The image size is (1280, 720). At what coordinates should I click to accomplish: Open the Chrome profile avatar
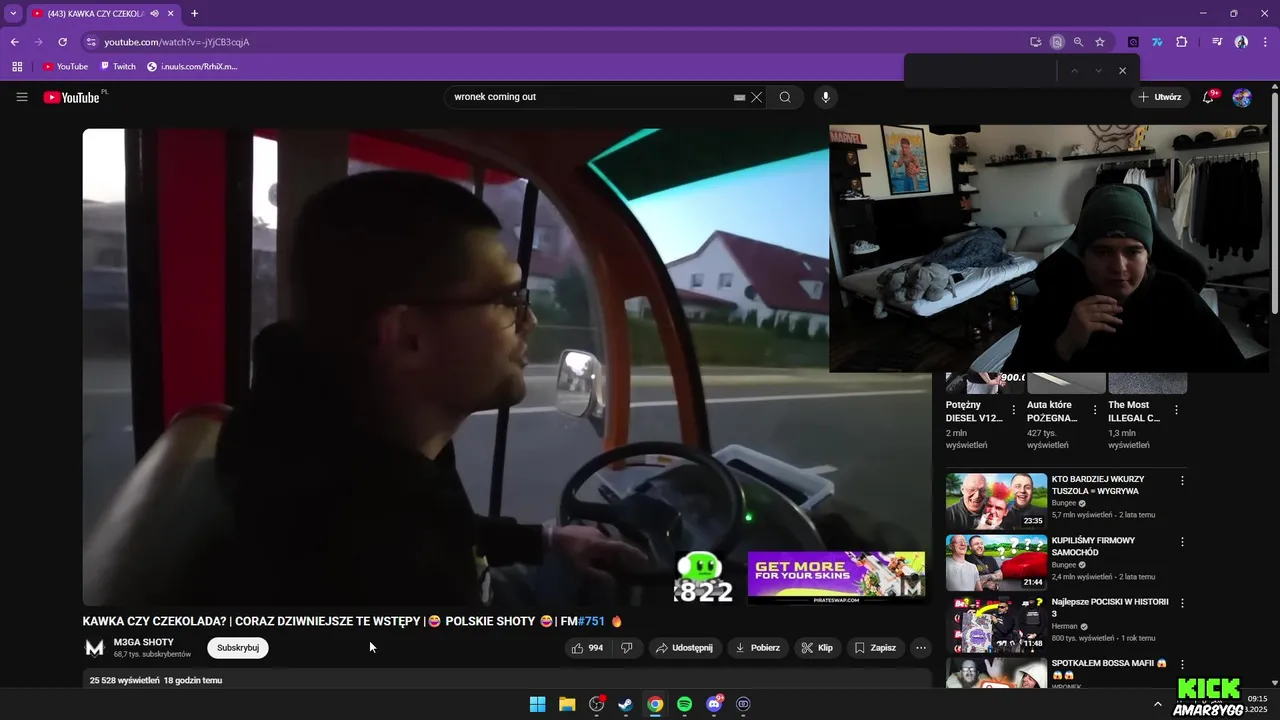[x=1241, y=42]
